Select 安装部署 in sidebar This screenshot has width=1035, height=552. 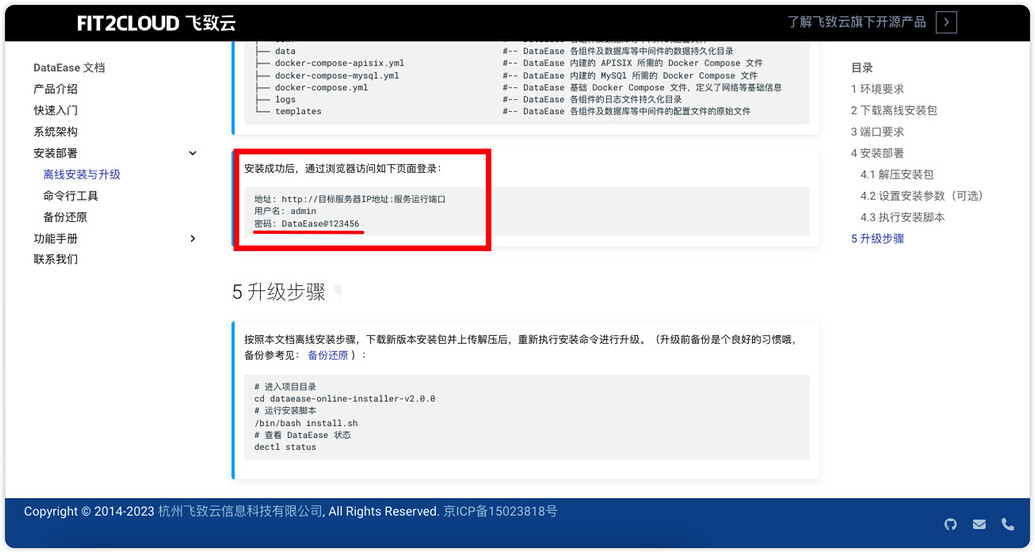(55, 153)
